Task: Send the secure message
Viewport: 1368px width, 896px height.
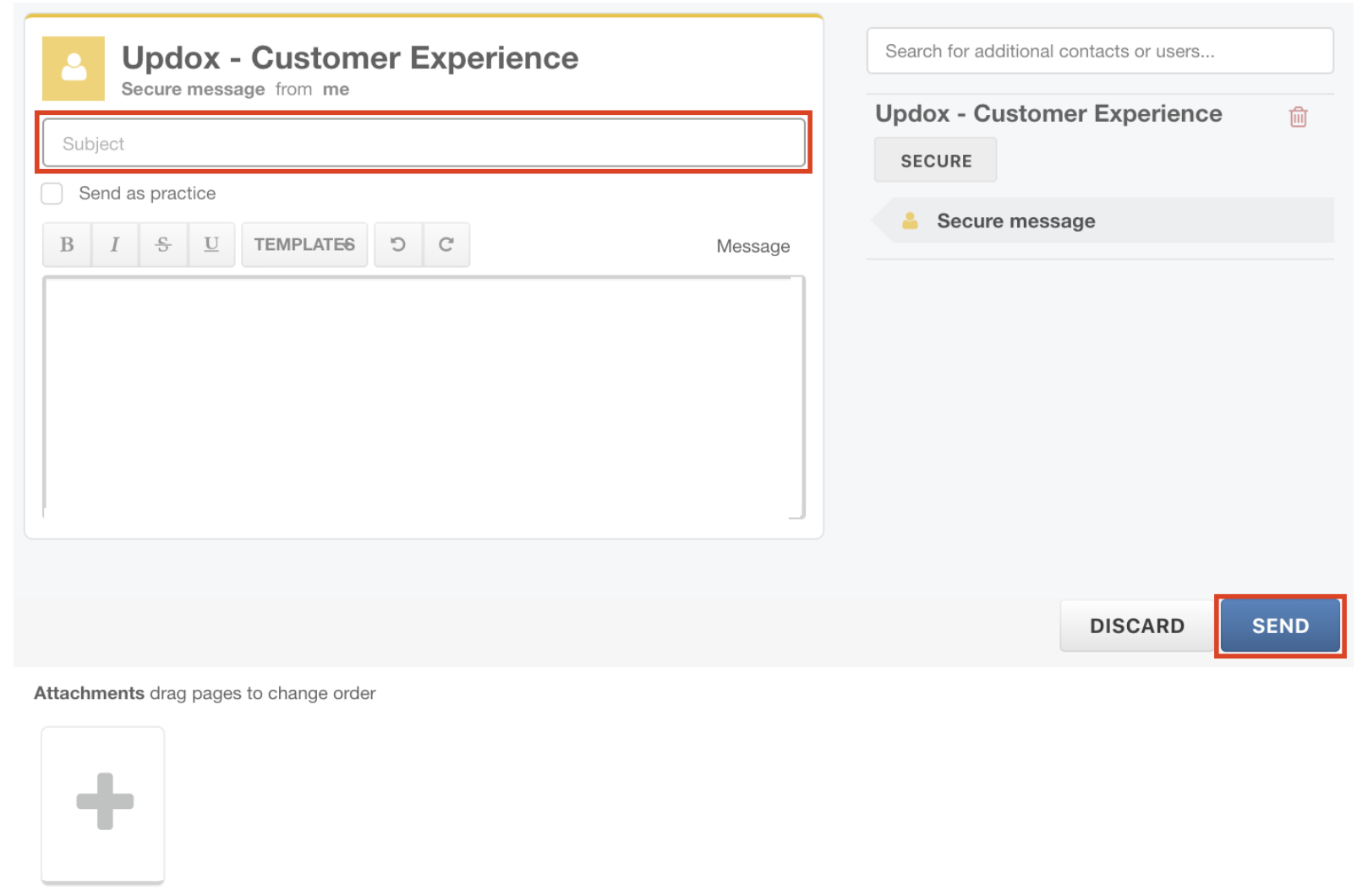Action: click(x=1279, y=626)
